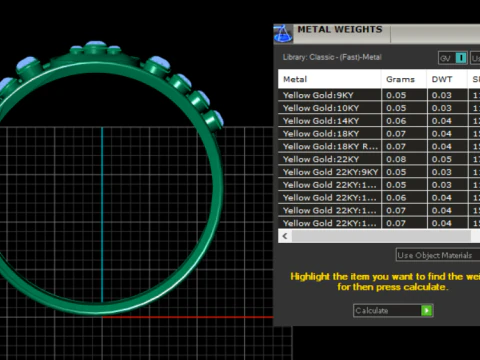Select the Yellow Gold:22KY row
The width and height of the screenshot is (480, 360).
coord(379,159)
